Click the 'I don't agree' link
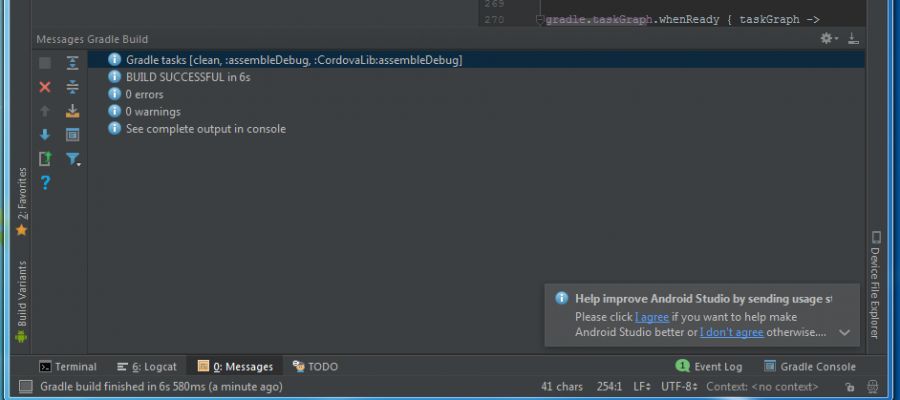Screen dimensions: 900x400 pos(732,332)
